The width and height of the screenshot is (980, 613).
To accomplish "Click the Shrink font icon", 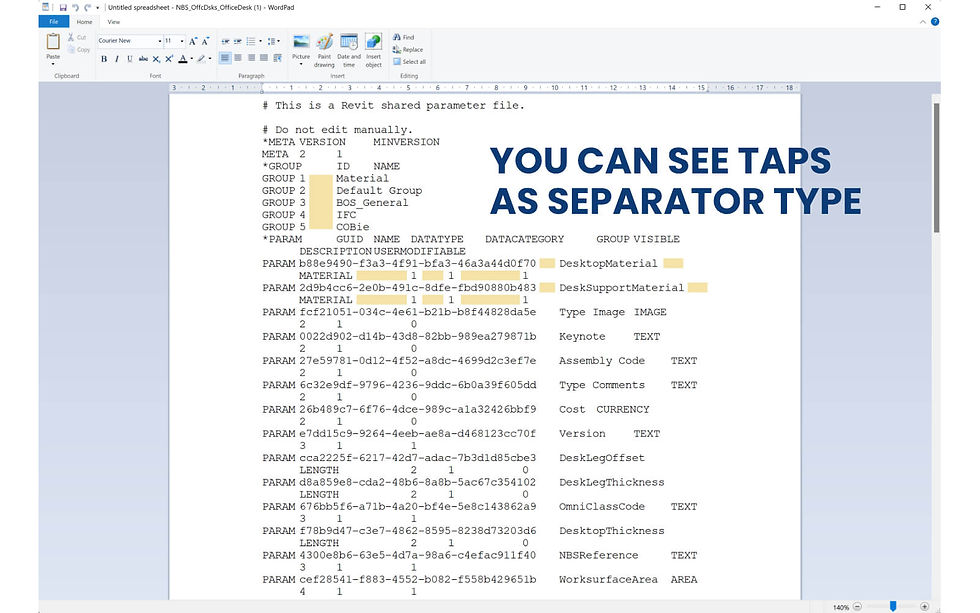I will pyautogui.click(x=205, y=41).
